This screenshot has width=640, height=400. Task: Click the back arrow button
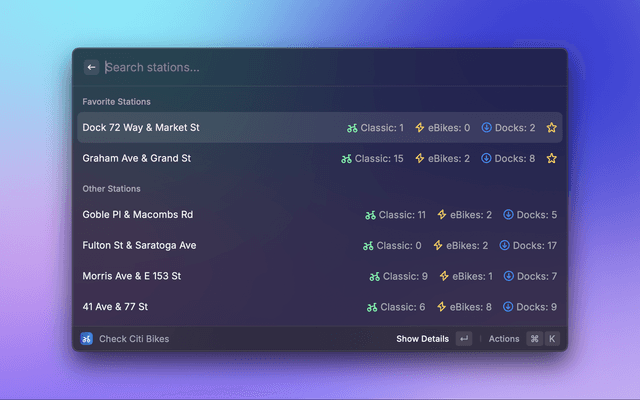coord(91,67)
